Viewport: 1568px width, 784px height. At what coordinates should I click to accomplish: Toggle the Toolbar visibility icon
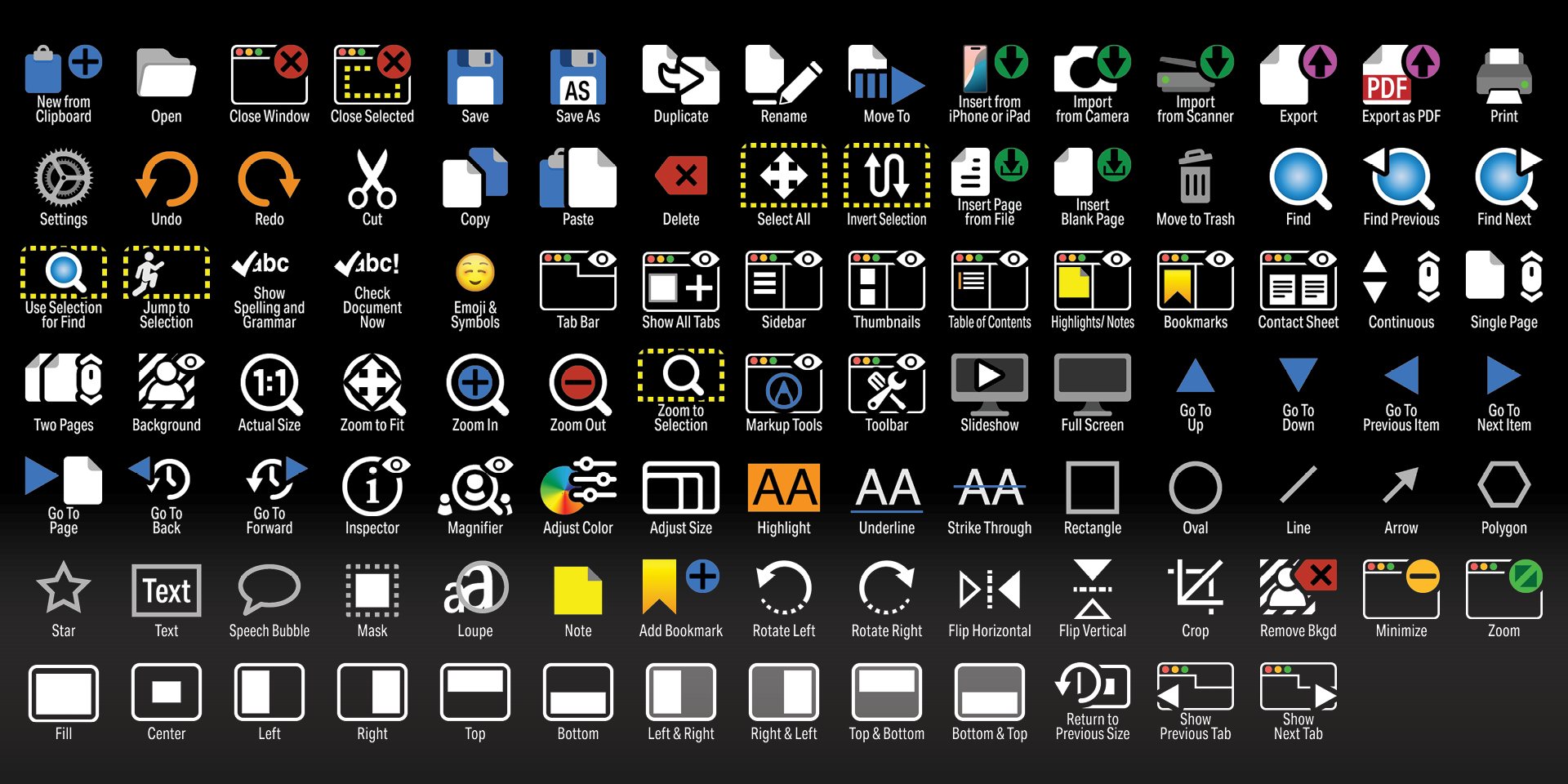[887, 383]
